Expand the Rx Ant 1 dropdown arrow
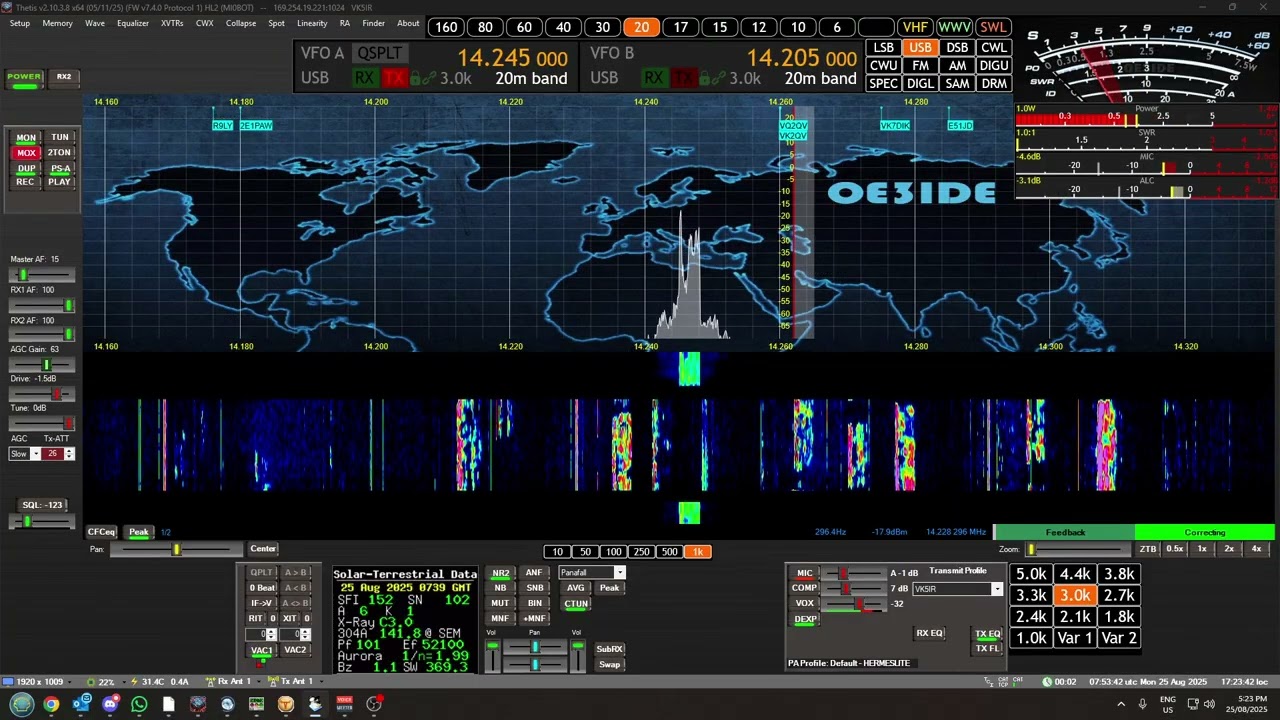Viewport: 1280px width, 720px height. 258,681
